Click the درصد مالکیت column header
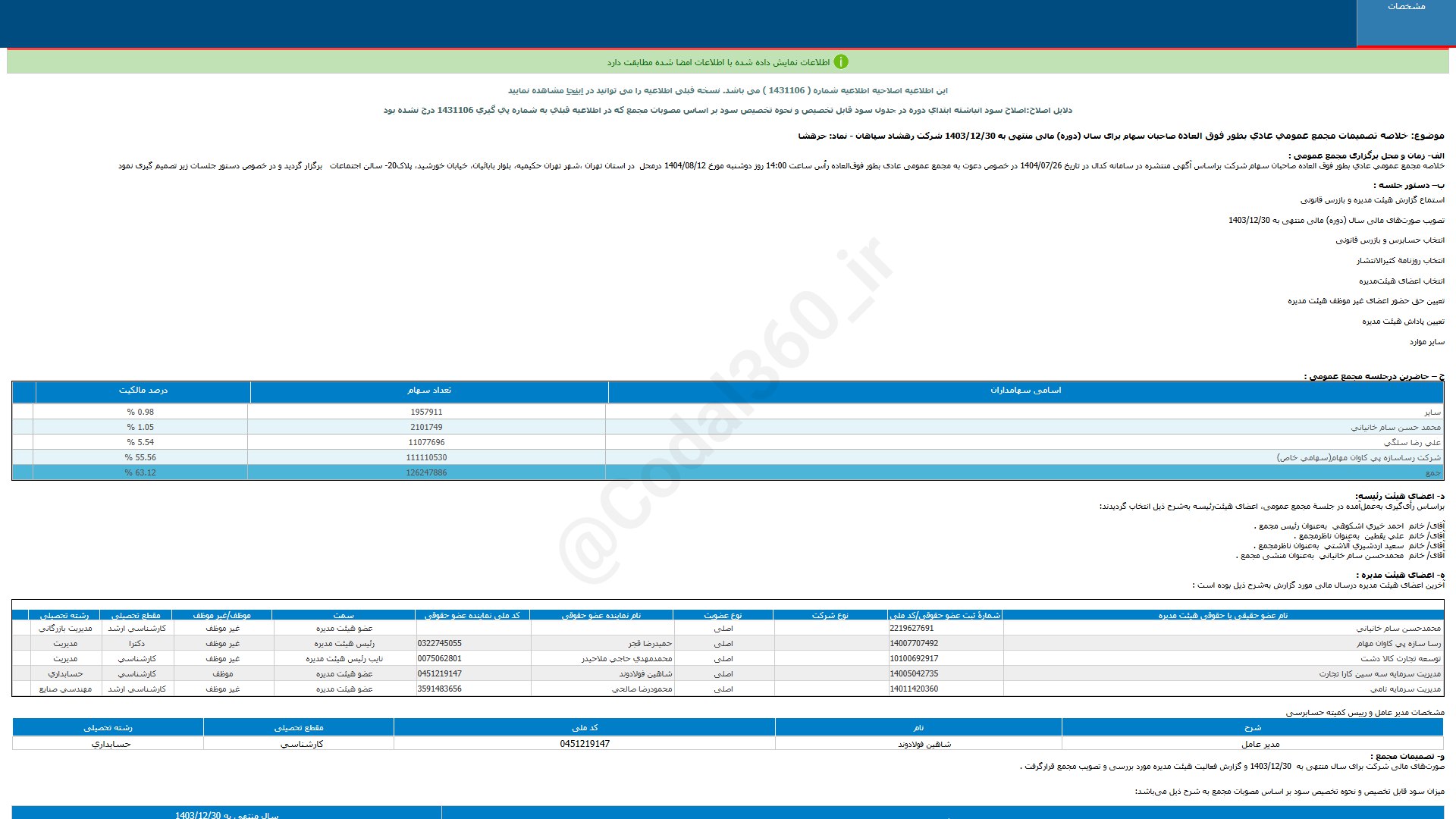Viewport: 1456px width, 819px height. (143, 391)
